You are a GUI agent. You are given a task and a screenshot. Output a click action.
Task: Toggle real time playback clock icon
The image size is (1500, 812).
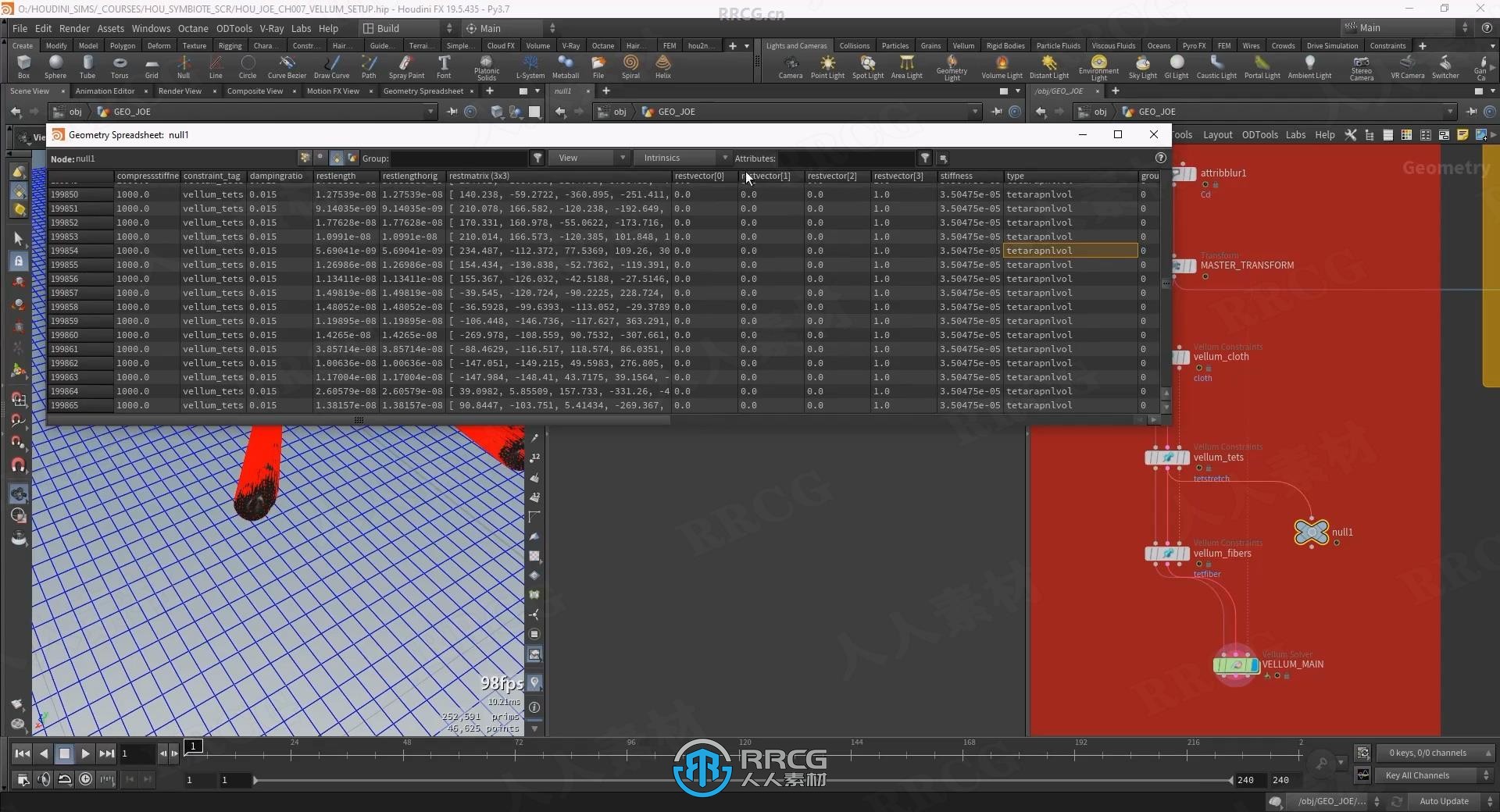coord(85,778)
